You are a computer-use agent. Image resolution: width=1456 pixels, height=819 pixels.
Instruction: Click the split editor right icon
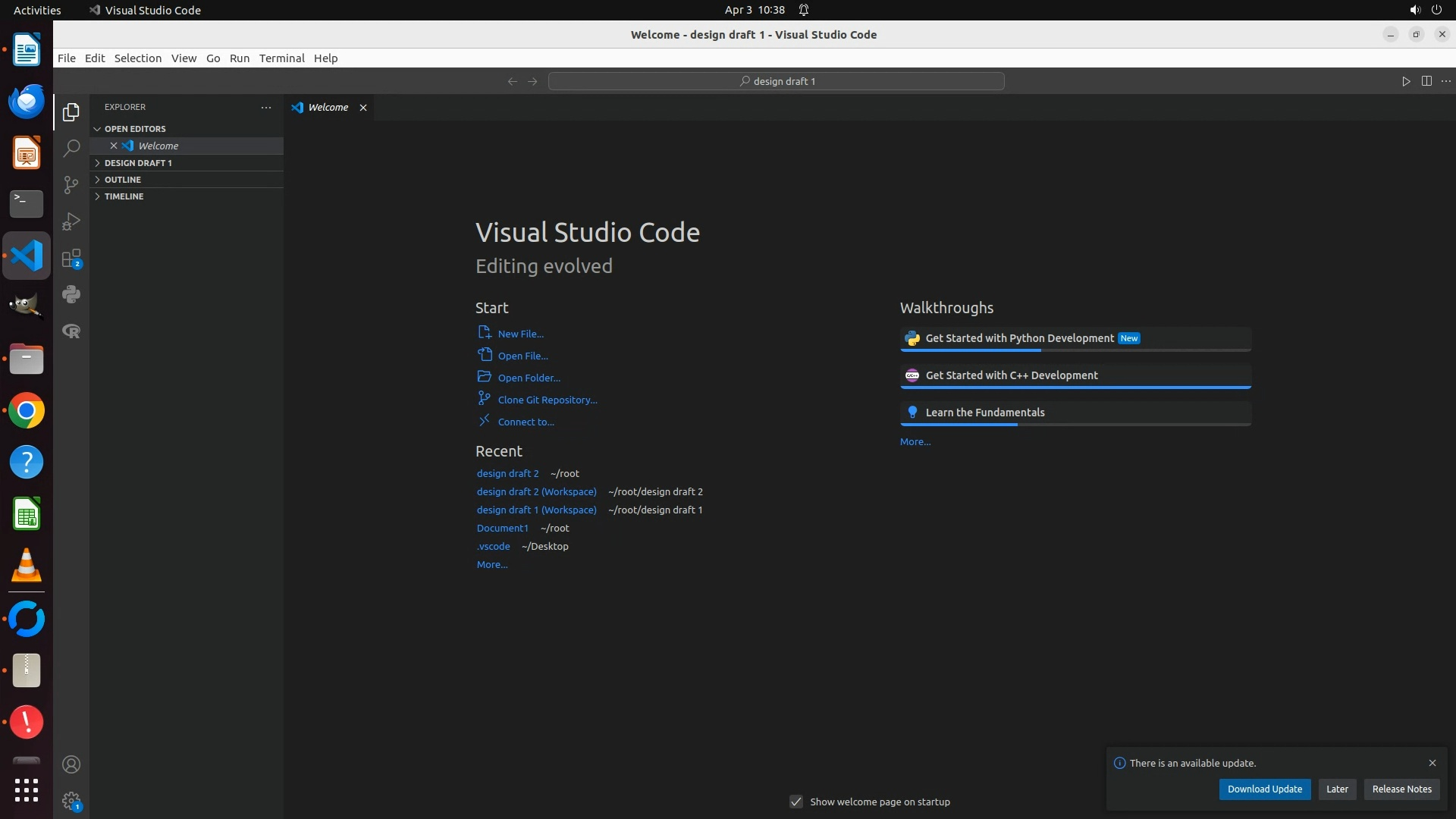click(x=1426, y=81)
